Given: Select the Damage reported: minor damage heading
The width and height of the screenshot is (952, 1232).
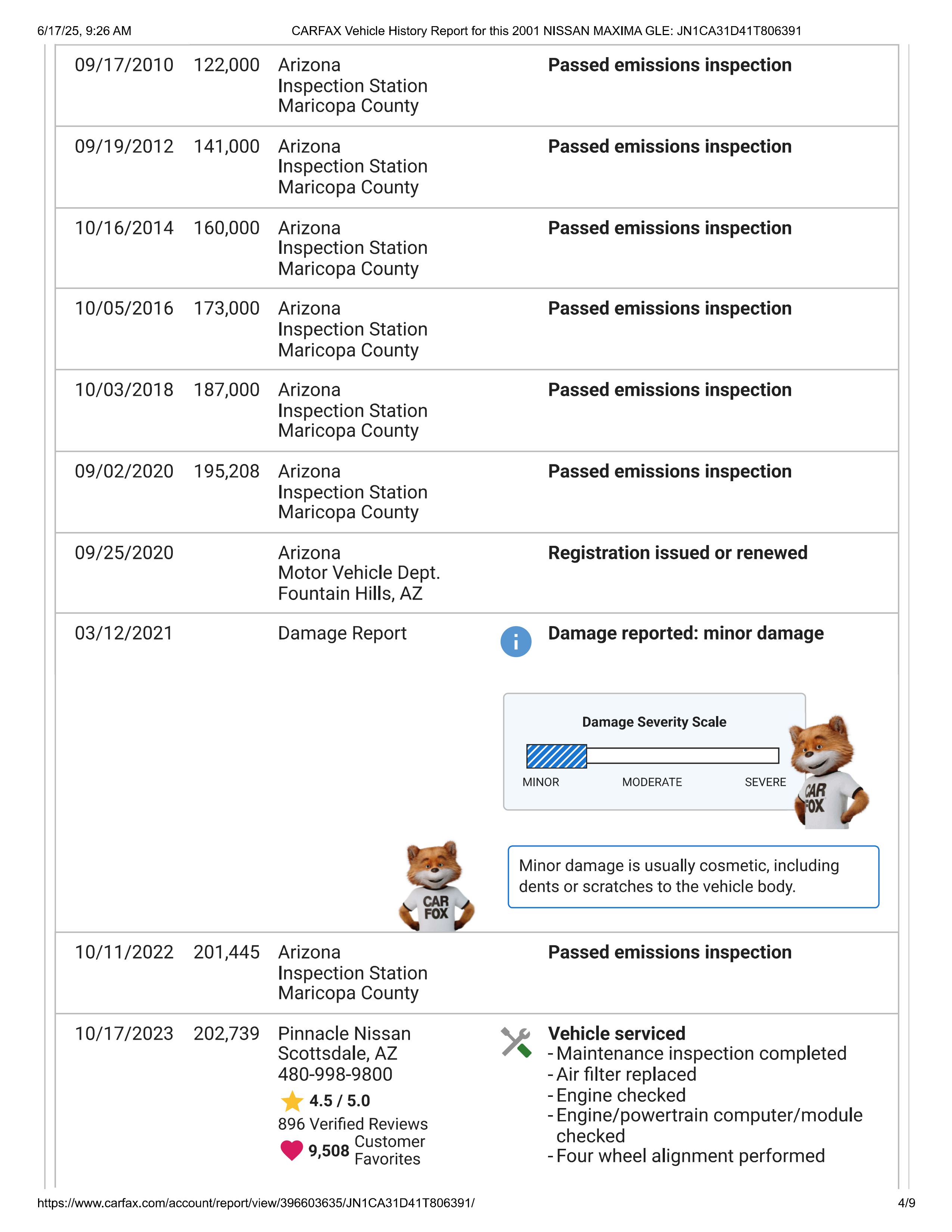Looking at the screenshot, I should (x=685, y=634).
